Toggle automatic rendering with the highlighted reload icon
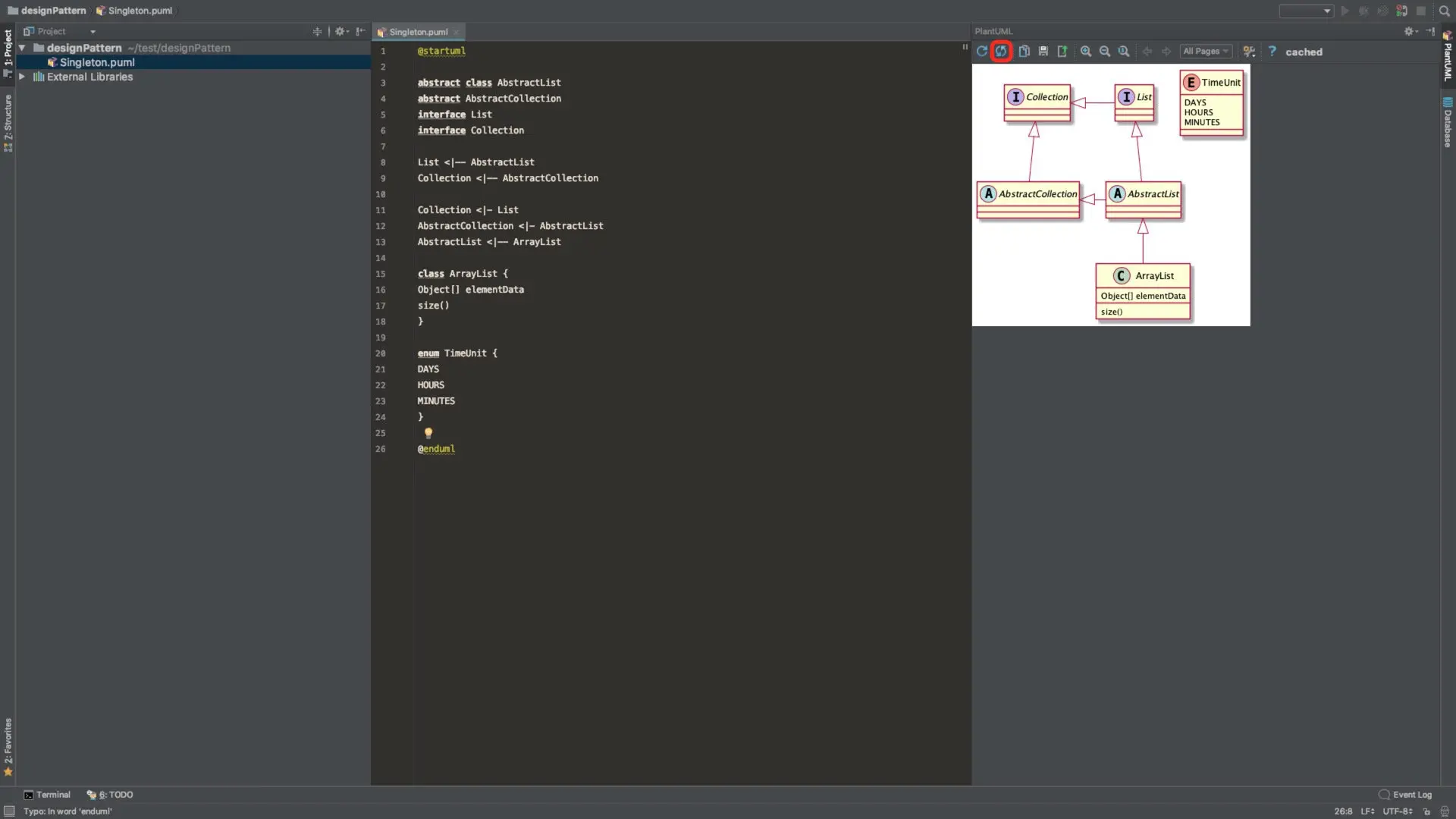The height and width of the screenshot is (819, 1456). 1001,52
